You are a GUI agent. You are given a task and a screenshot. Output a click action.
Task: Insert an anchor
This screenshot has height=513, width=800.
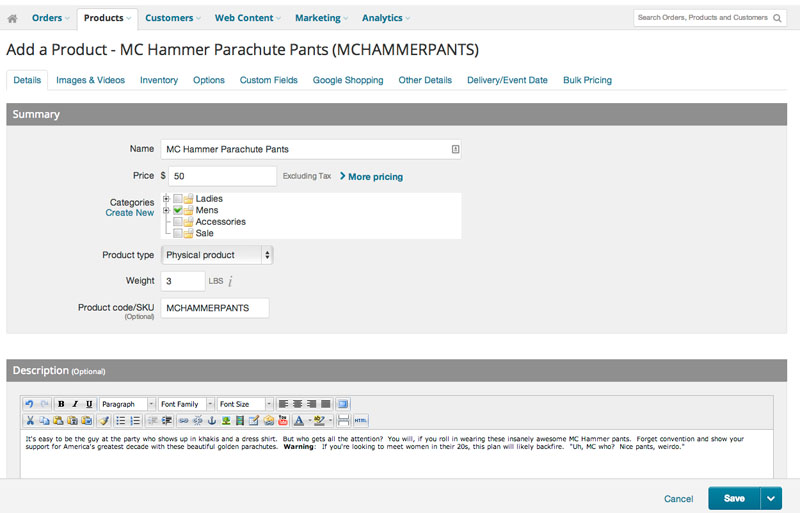212,421
